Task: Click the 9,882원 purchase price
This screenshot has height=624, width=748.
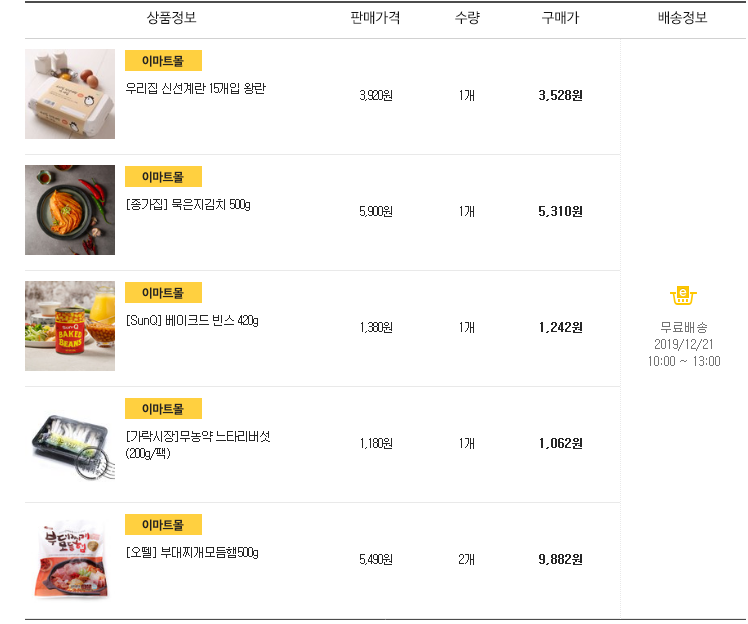Action: (560, 559)
